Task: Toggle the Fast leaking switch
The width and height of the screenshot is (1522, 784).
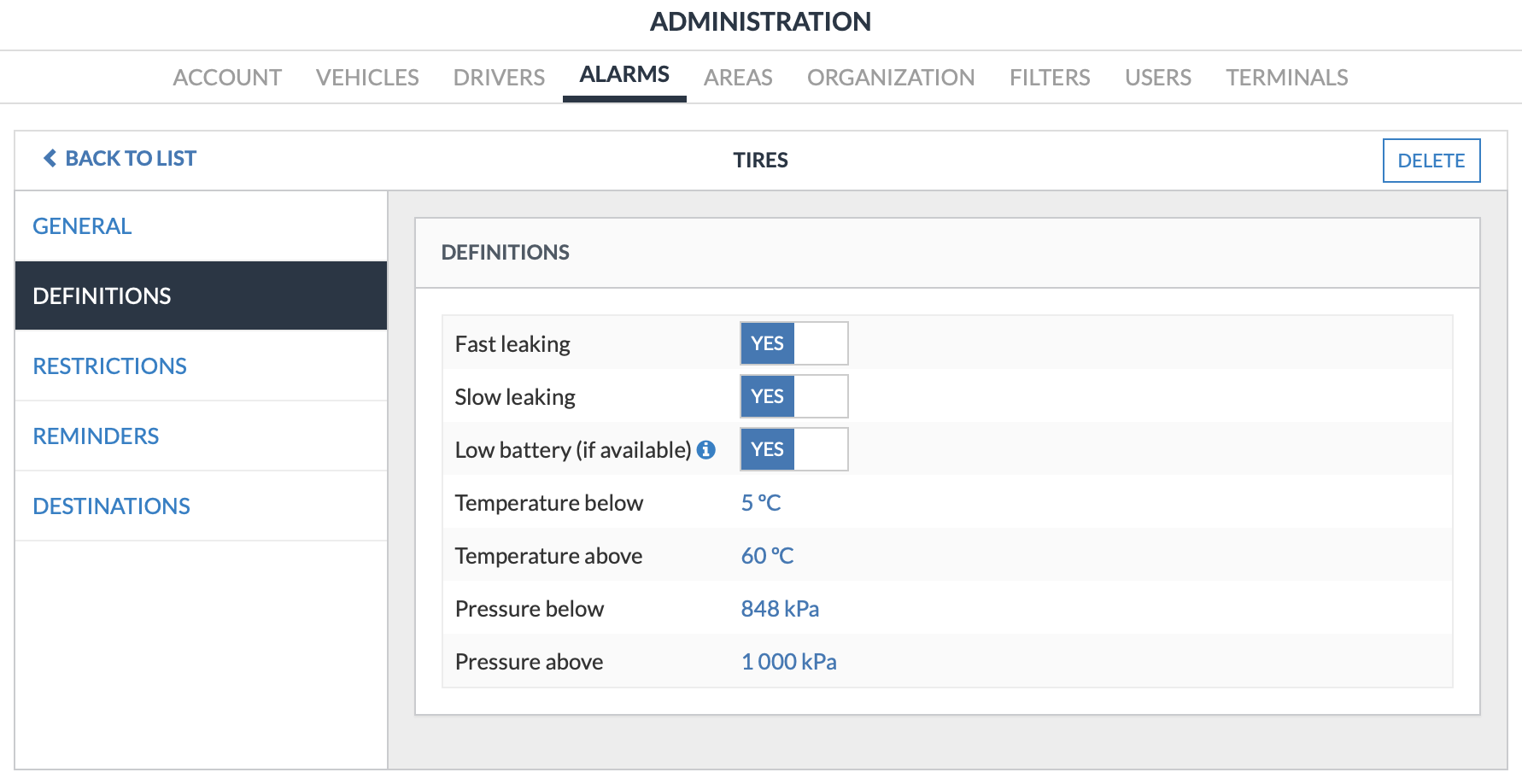Action: pyautogui.click(x=794, y=343)
